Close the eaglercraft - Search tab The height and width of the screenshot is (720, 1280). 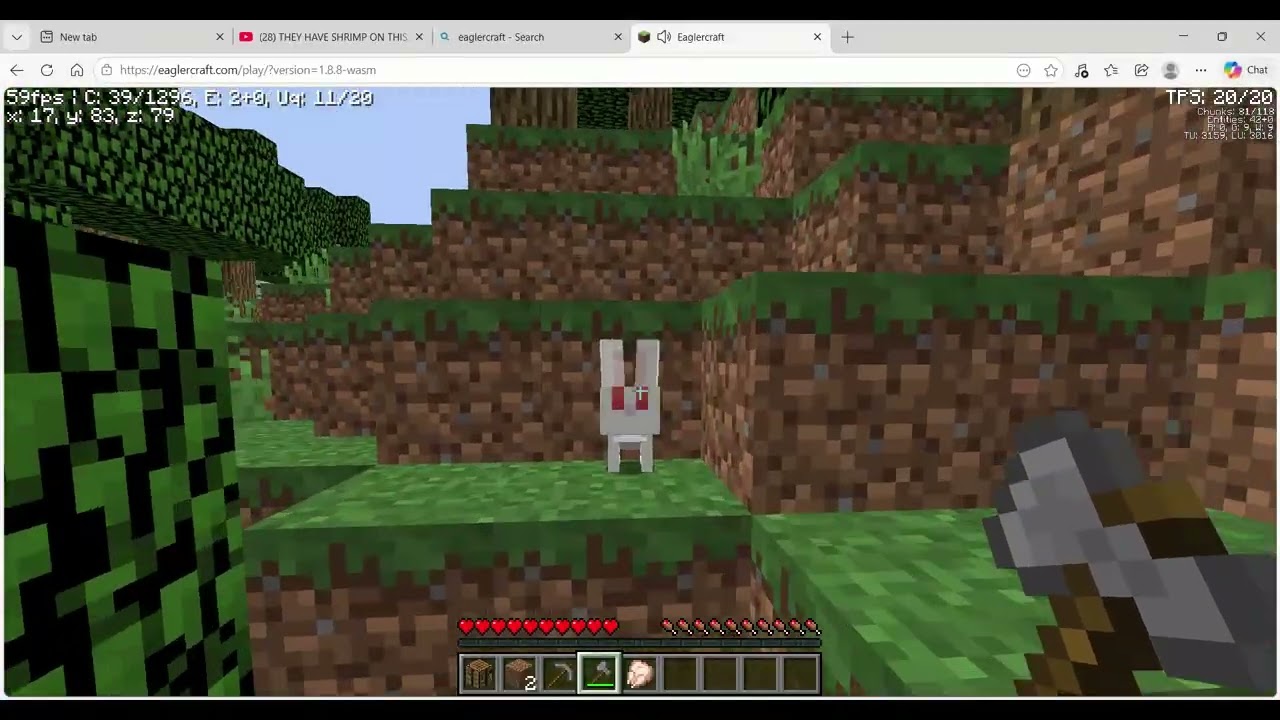tap(618, 37)
